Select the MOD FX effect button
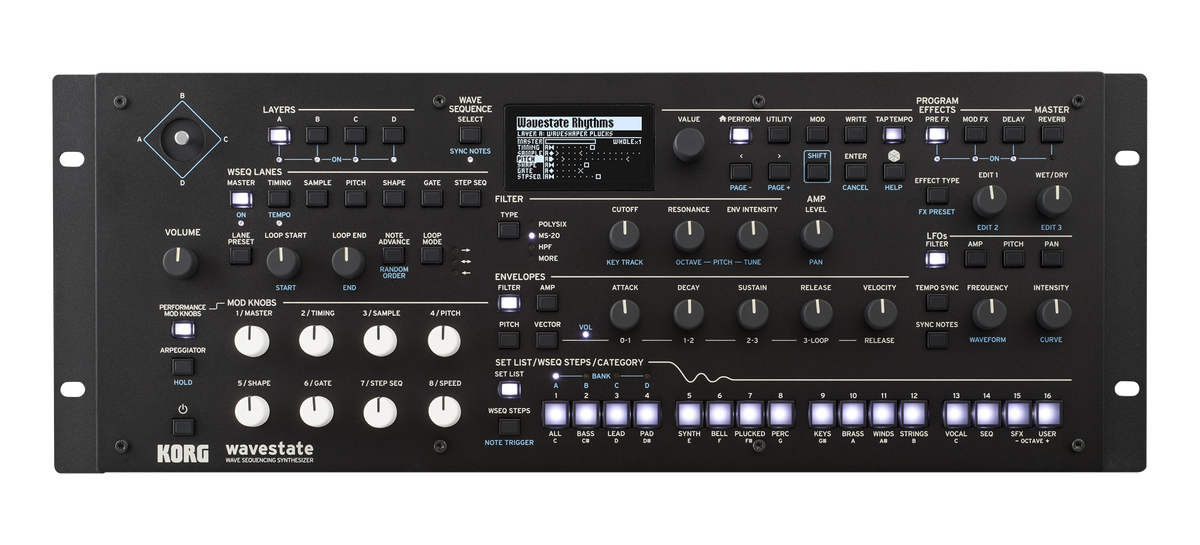Viewport: 1200px width, 545px height. click(x=975, y=136)
